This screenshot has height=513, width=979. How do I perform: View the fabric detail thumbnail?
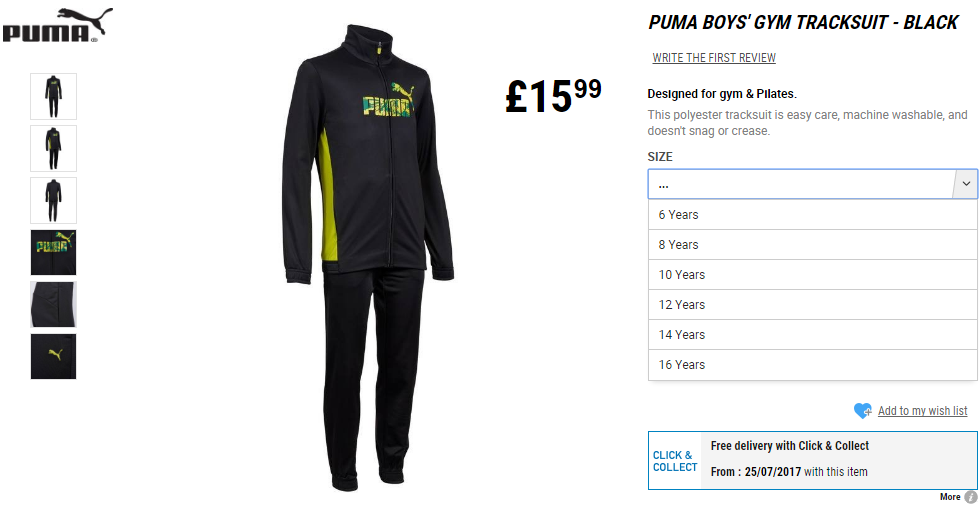pos(54,305)
